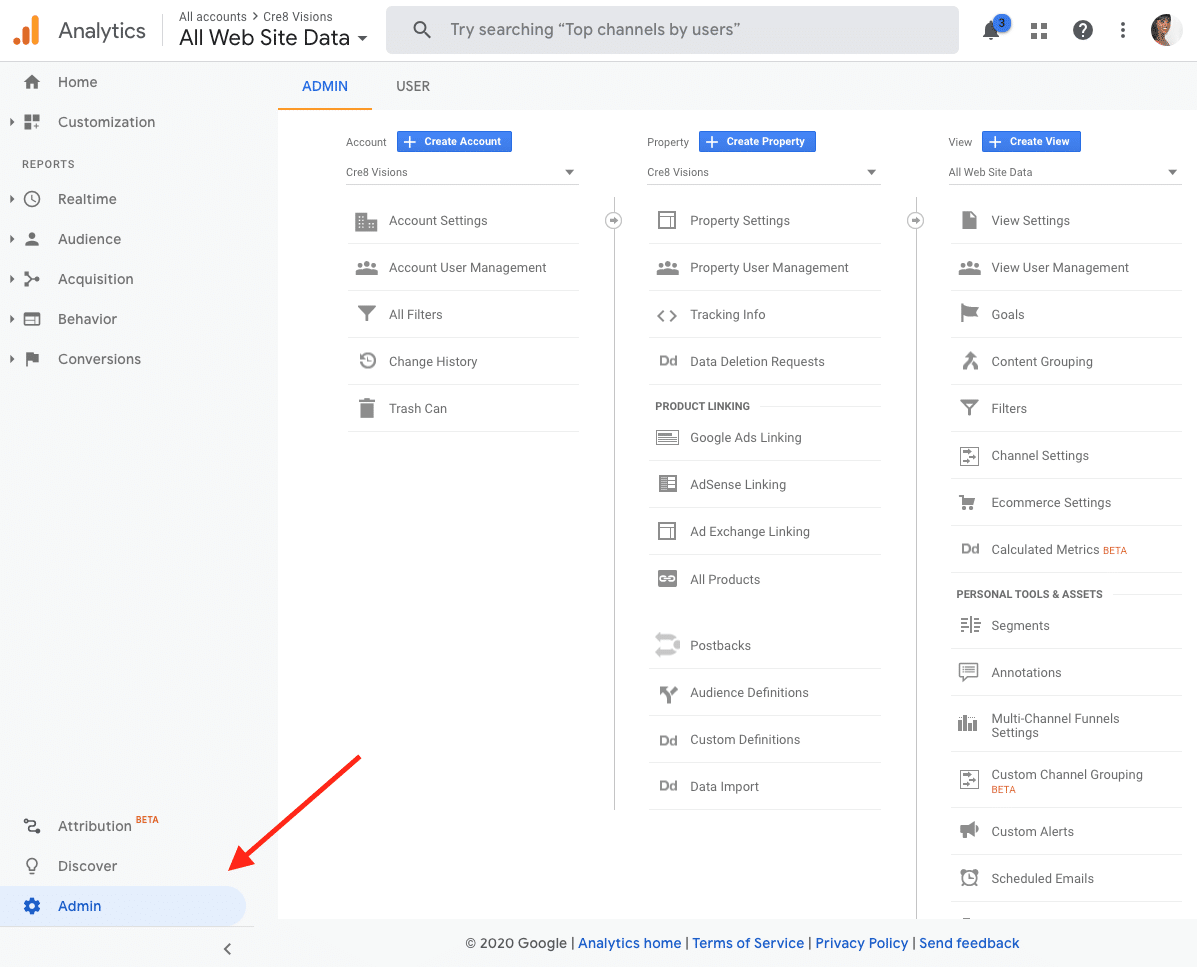Click the Home house icon
Screen dimensions: 1197x967
coord(32,82)
